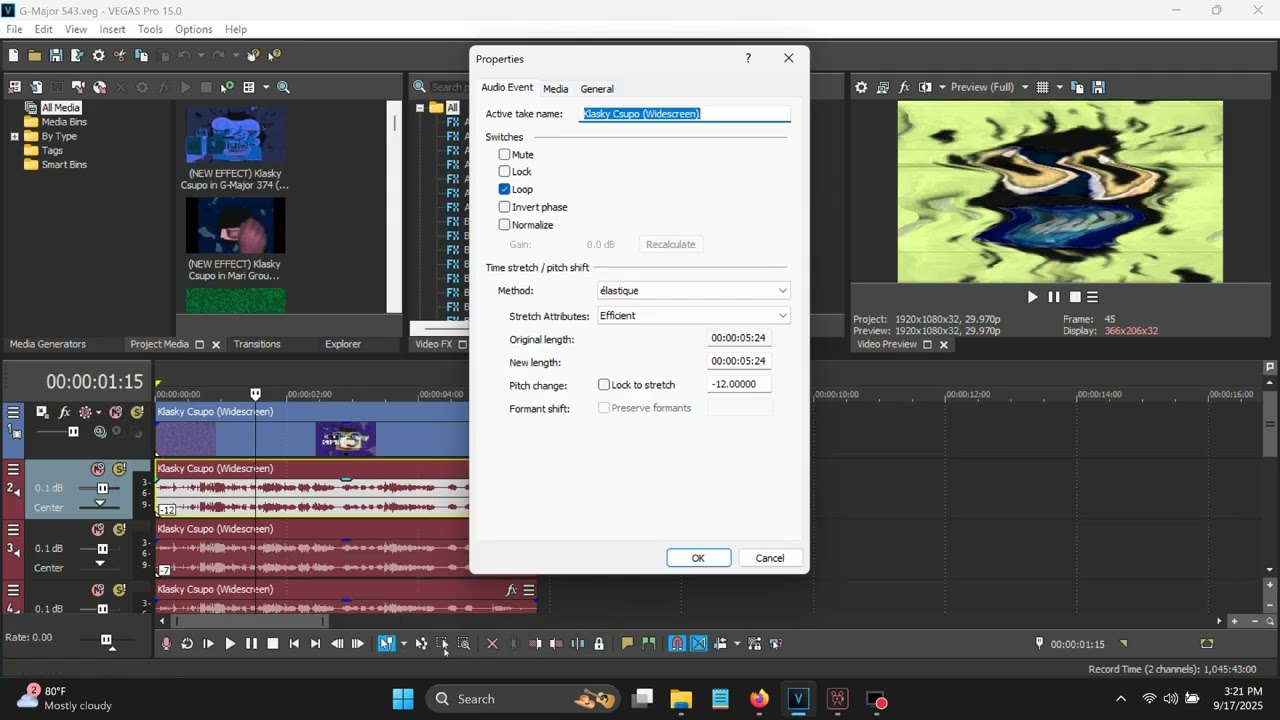Switch to the Media tab in Properties
The width and height of the screenshot is (1280, 720).
(555, 89)
